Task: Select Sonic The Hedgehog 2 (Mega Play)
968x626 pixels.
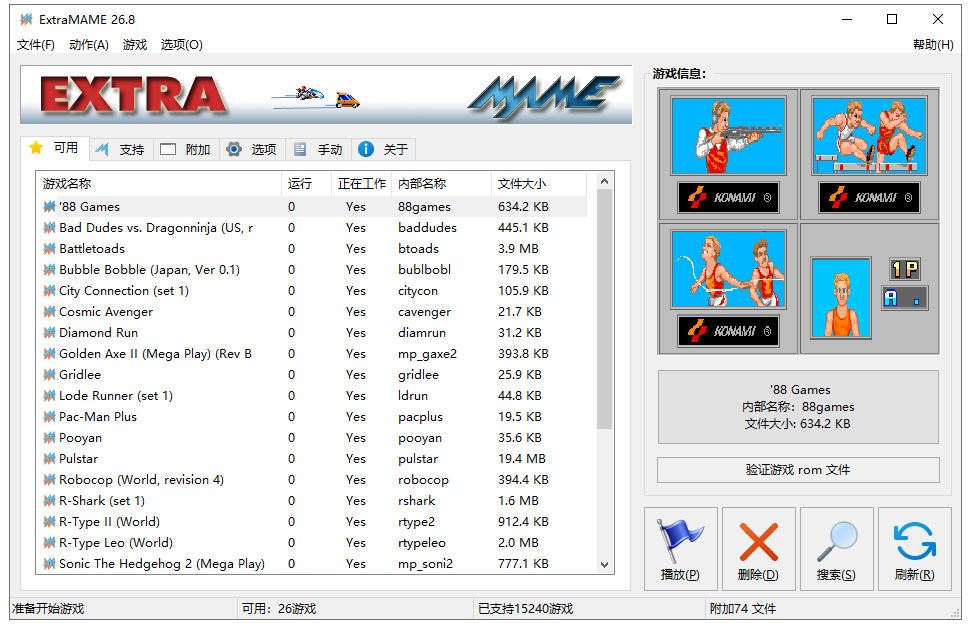Action: tap(312, 564)
